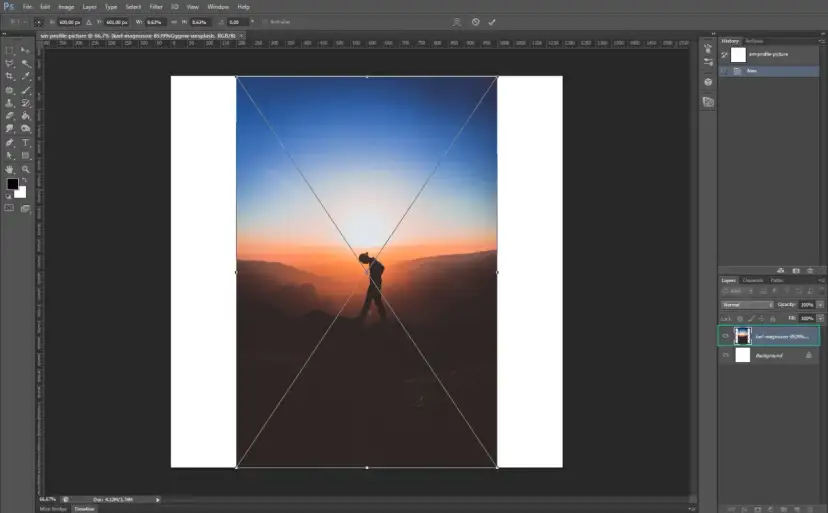Hide the Background layer using eye icon
The image size is (828, 513).
point(726,355)
